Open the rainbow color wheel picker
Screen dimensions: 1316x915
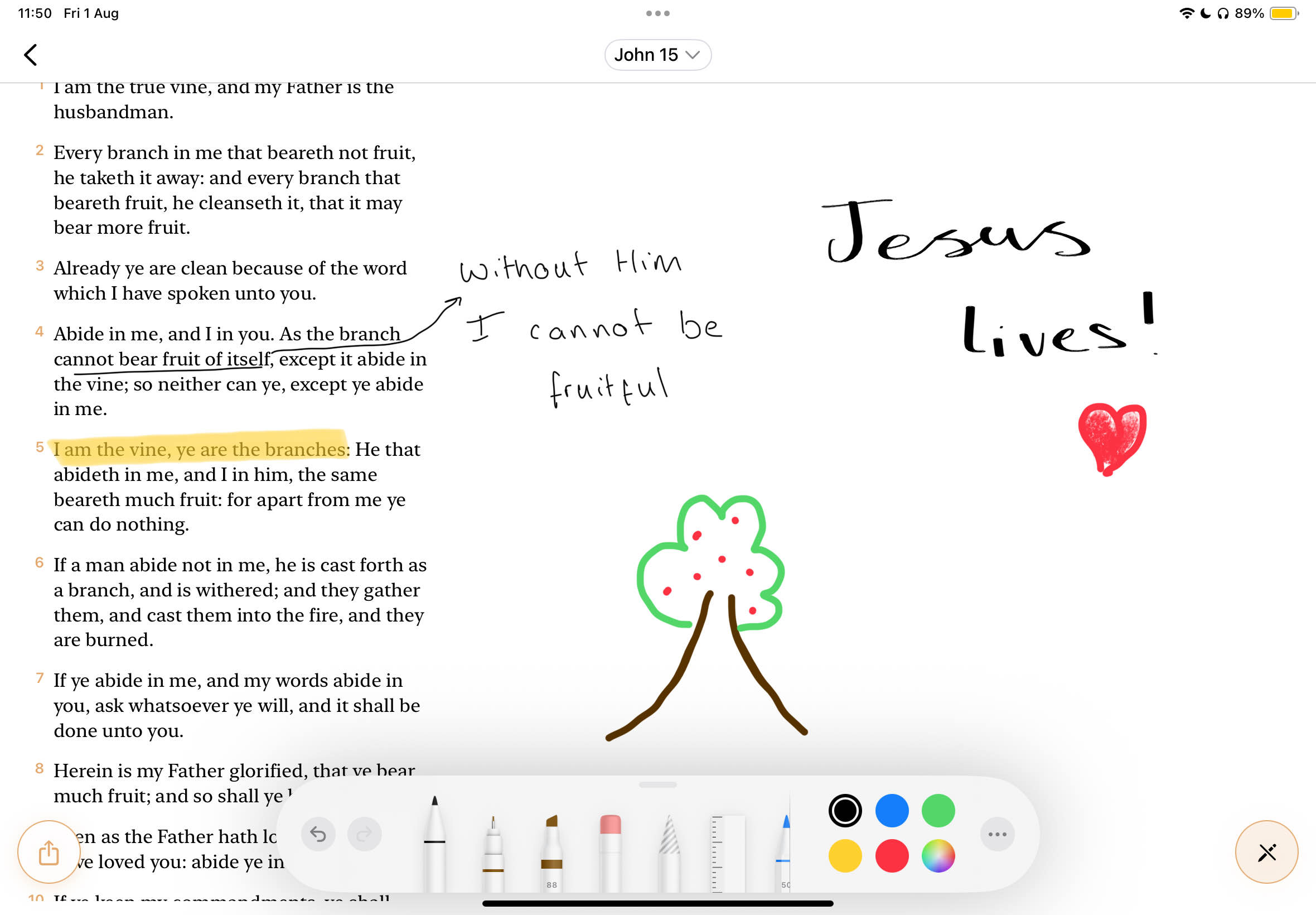coord(938,856)
